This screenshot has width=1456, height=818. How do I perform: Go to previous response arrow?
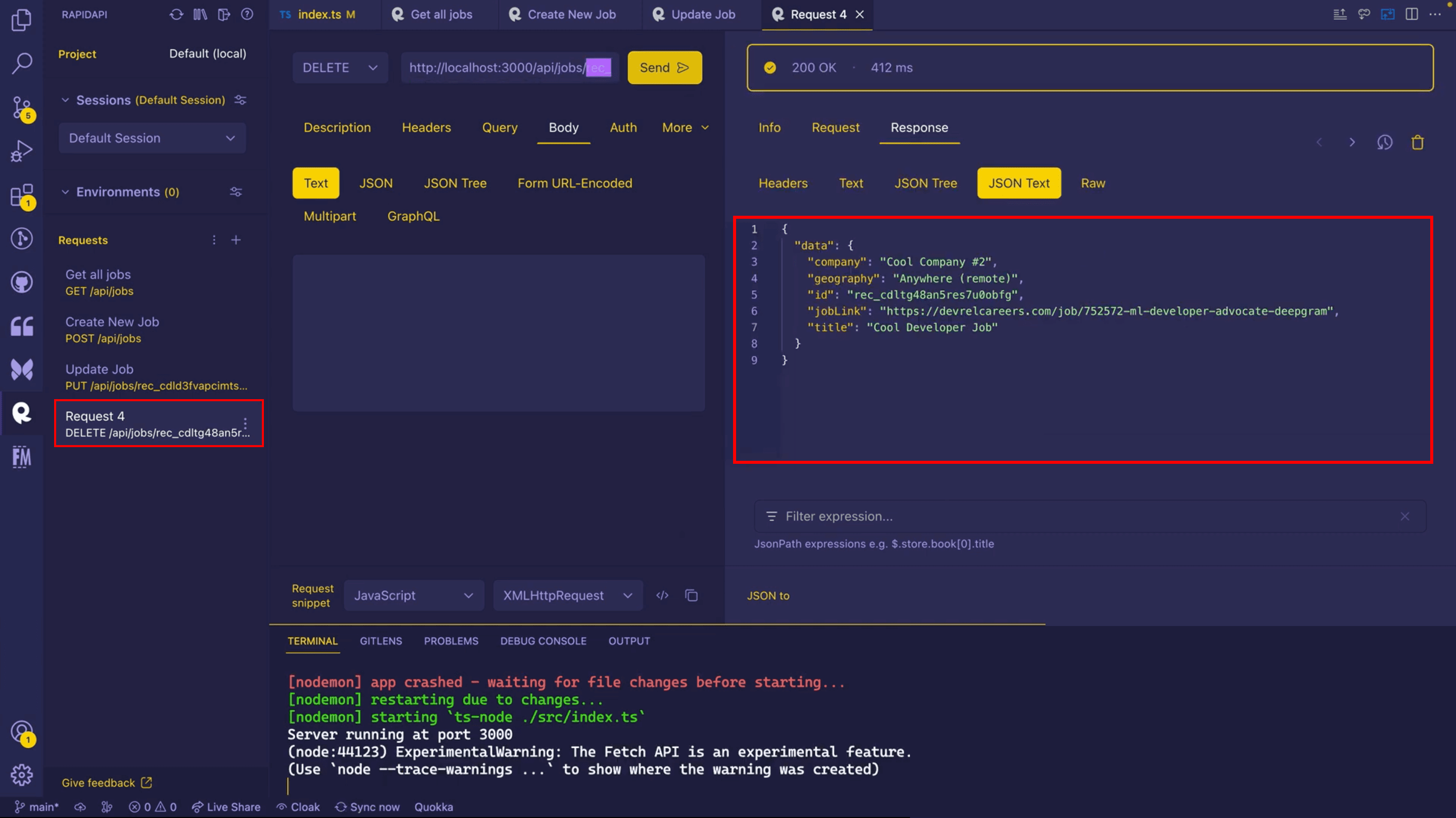click(1319, 142)
